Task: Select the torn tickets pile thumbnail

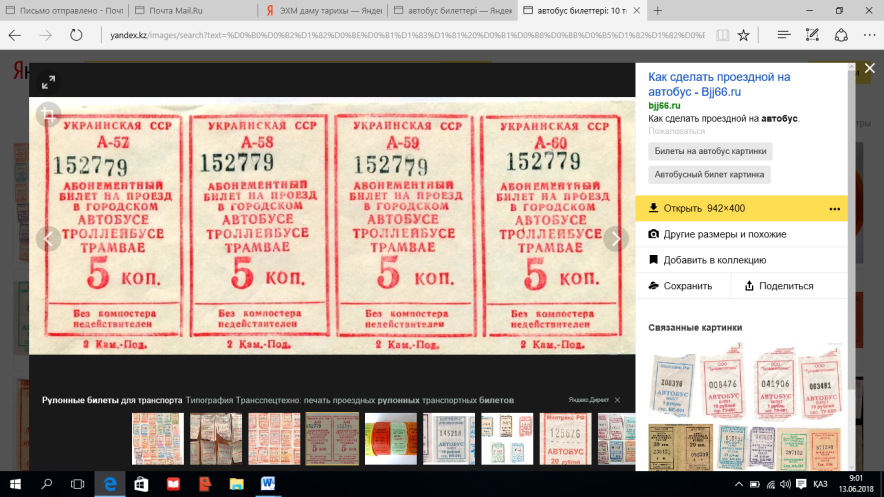Action: (x=216, y=439)
